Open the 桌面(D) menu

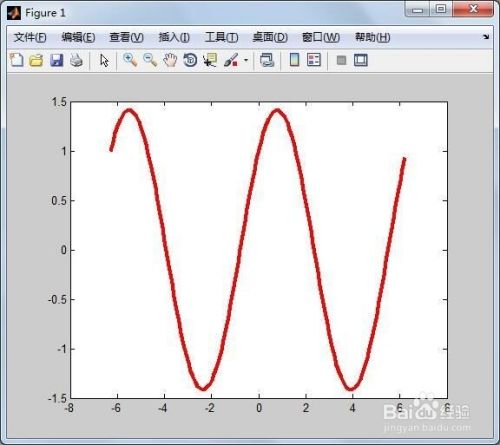click(x=270, y=37)
